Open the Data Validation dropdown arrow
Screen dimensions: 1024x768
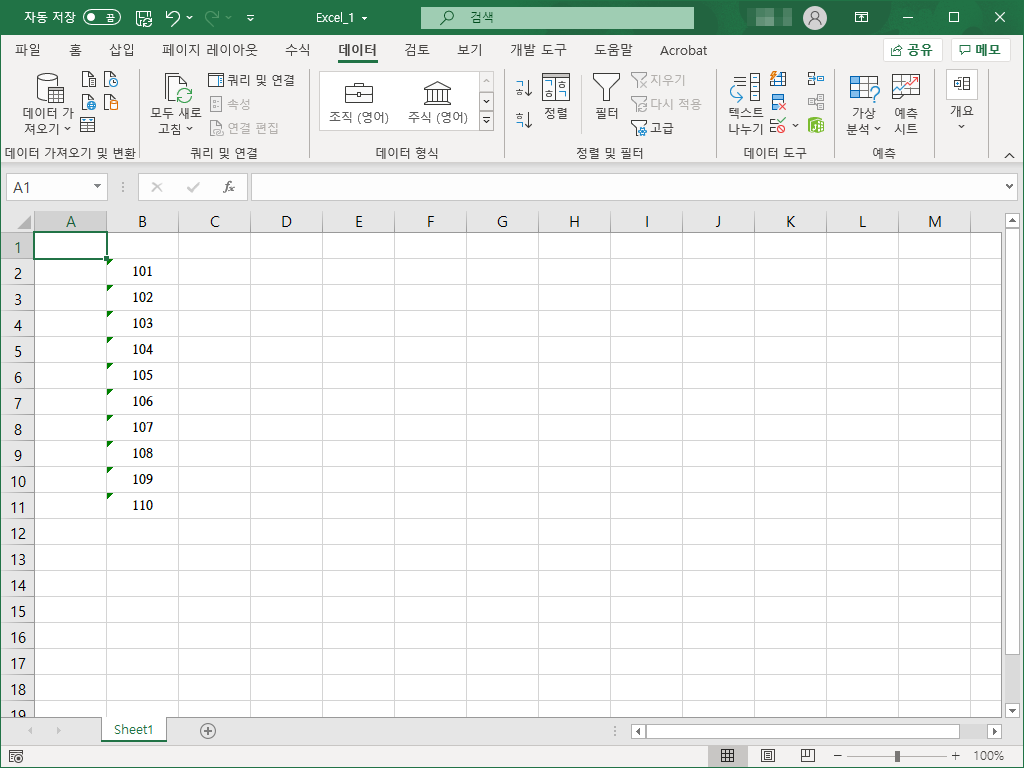pos(795,125)
